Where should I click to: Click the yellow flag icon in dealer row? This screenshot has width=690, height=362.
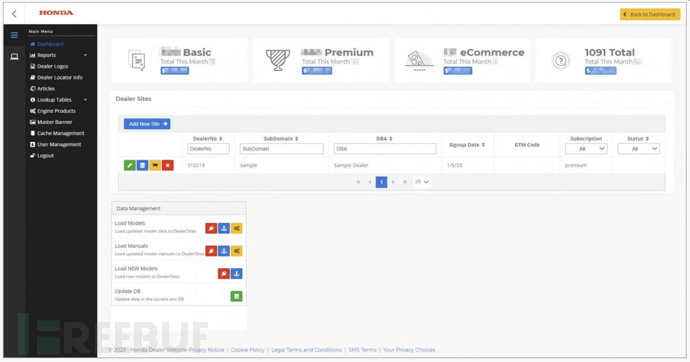point(155,165)
